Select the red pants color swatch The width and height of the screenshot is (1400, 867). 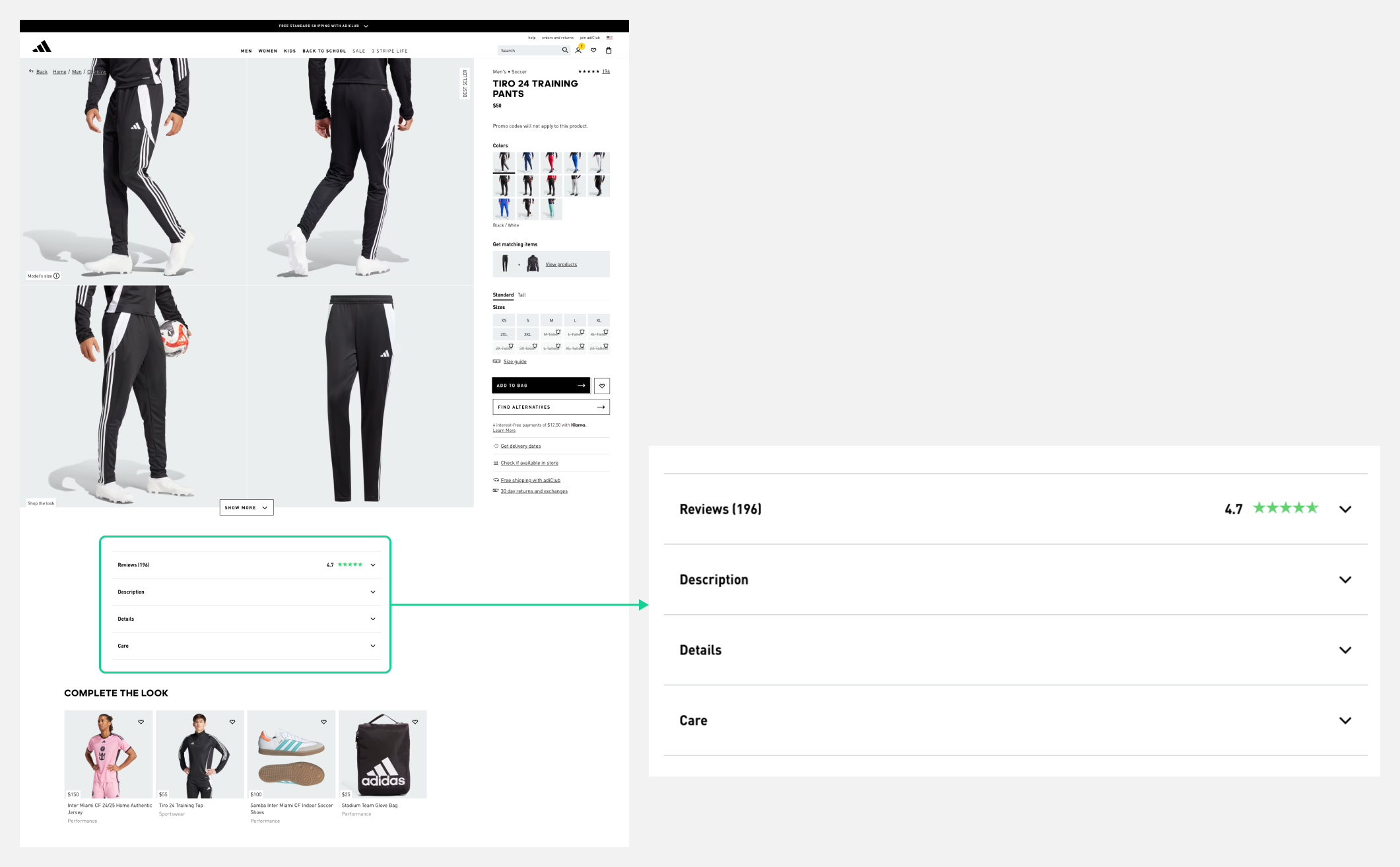(551, 162)
